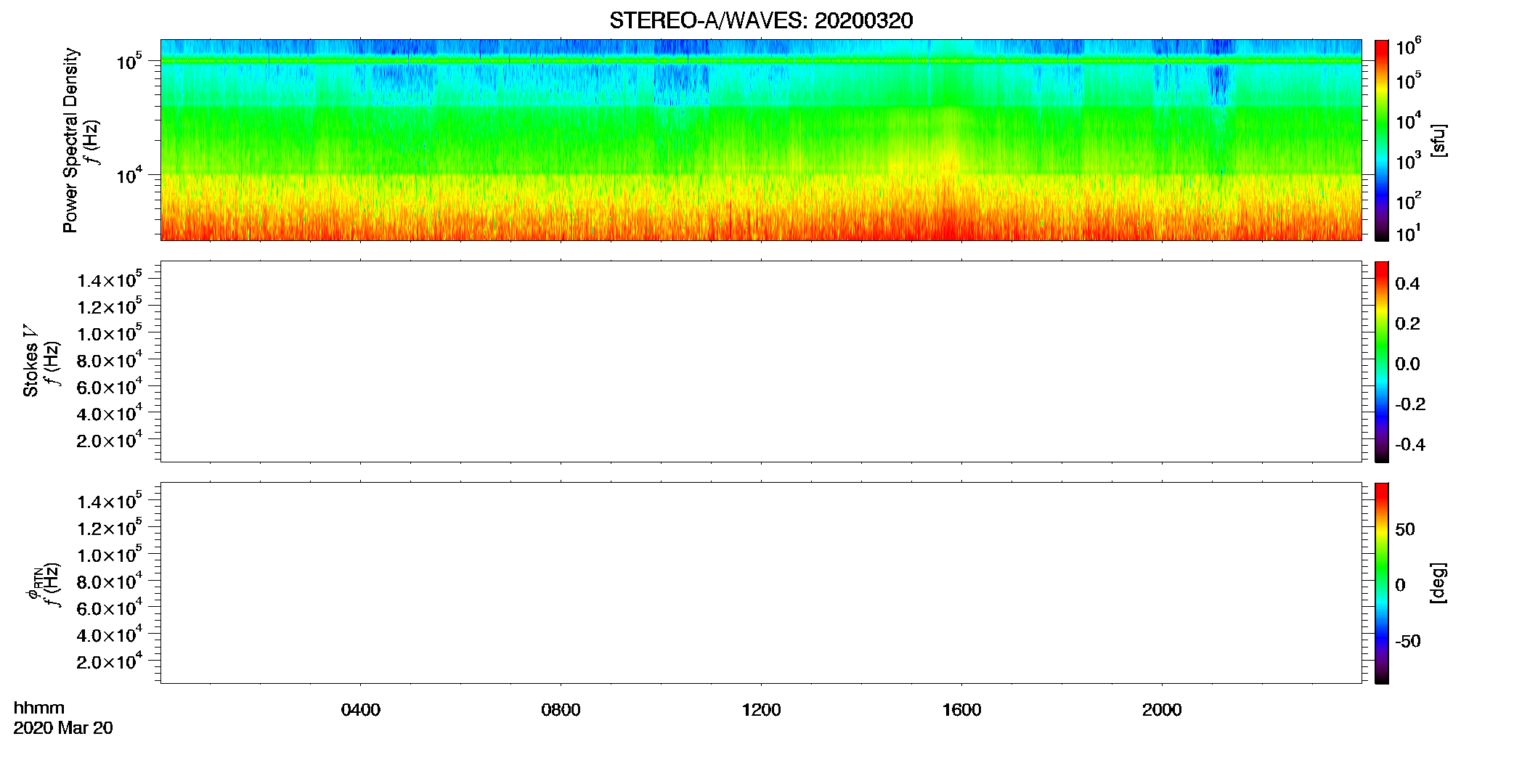Click the 0800 time axis label

point(561,710)
